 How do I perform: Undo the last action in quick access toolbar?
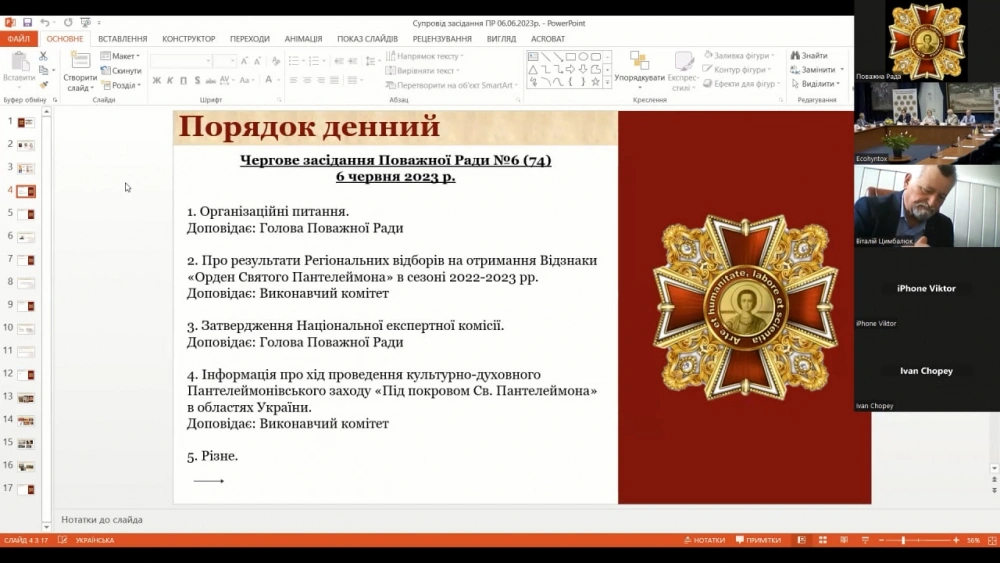point(45,22)
